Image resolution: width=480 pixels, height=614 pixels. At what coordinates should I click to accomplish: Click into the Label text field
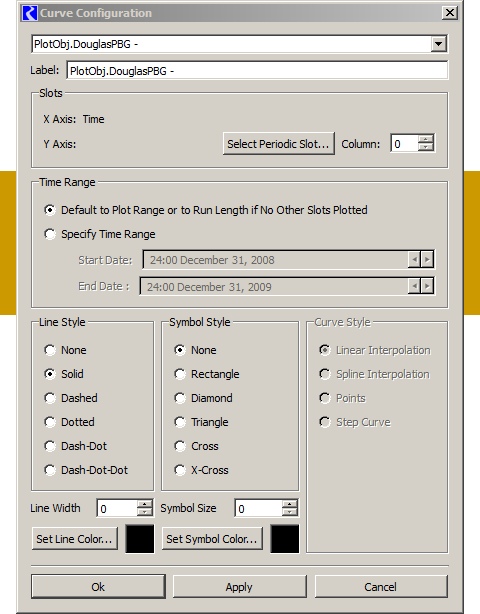pos(257,70)
